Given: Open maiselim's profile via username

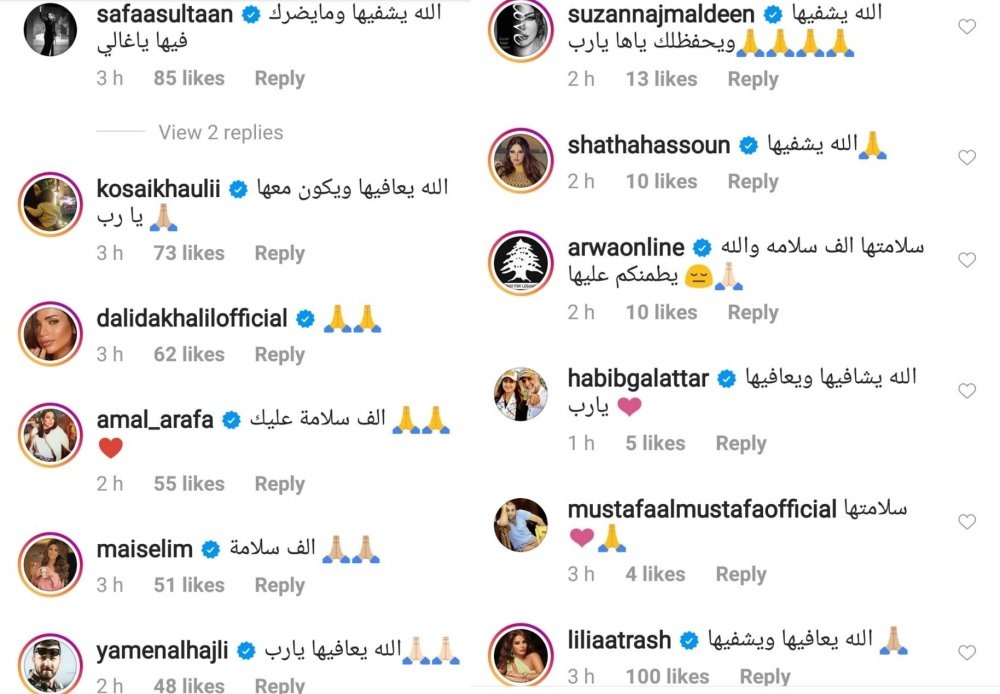Looking at the screenshot, I should (145, 549).
